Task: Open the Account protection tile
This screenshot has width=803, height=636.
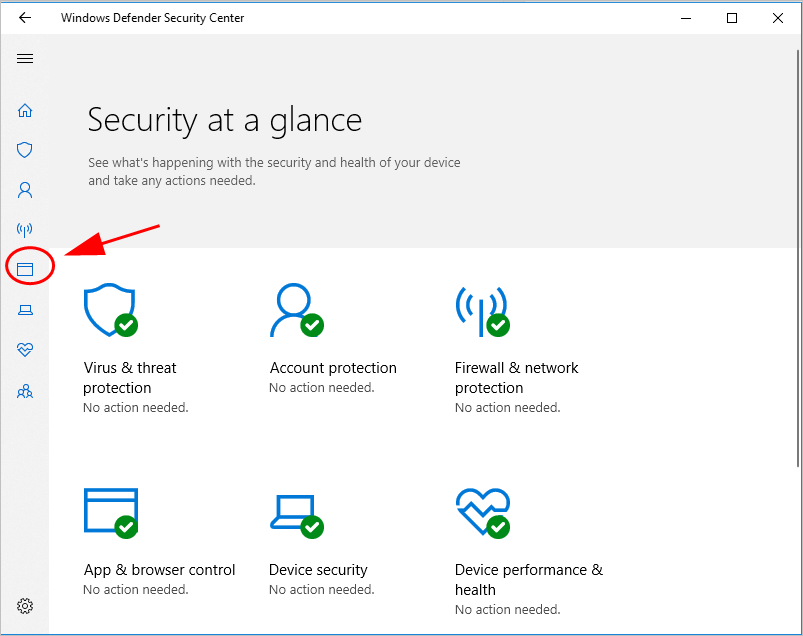Action: 296,312
